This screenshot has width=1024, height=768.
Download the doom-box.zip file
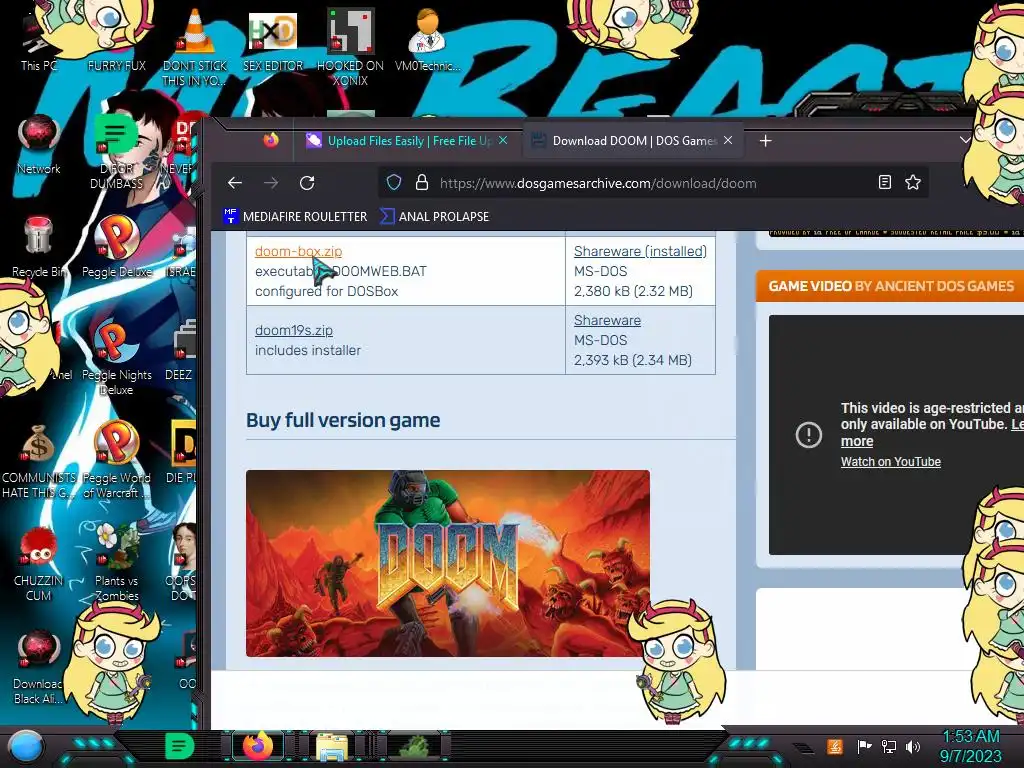298,251
